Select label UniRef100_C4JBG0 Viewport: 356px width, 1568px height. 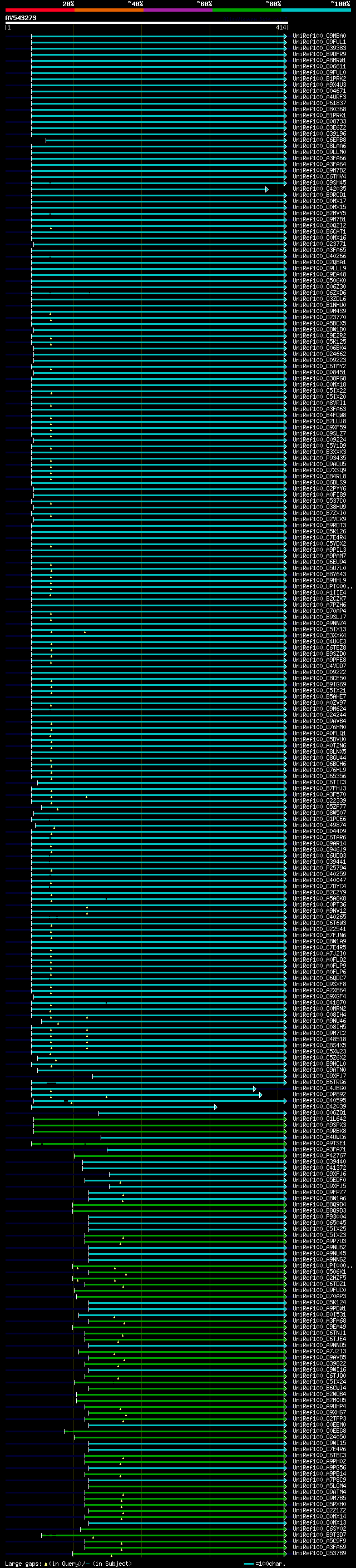[319, 1089]
